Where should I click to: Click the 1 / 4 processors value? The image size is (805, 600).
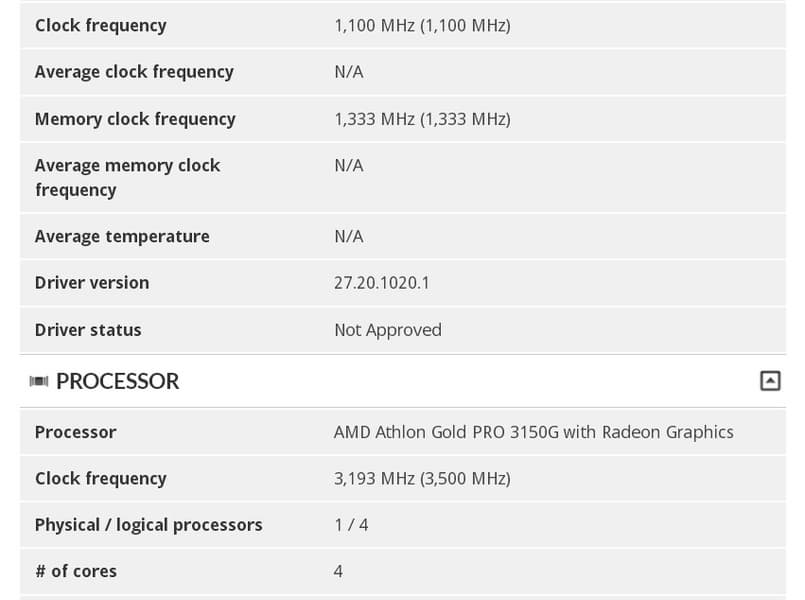pyautogui.click(x=351, y=525)
